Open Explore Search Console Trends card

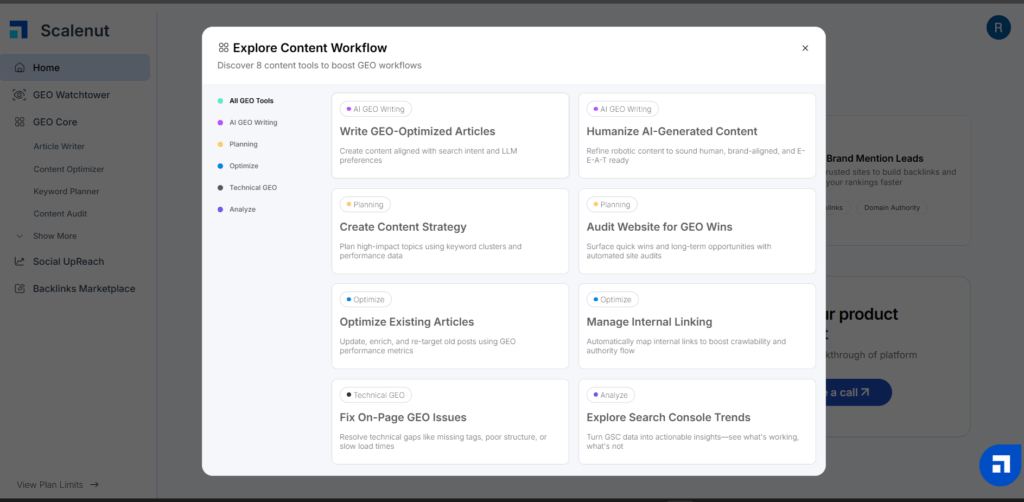click(697, 422)
